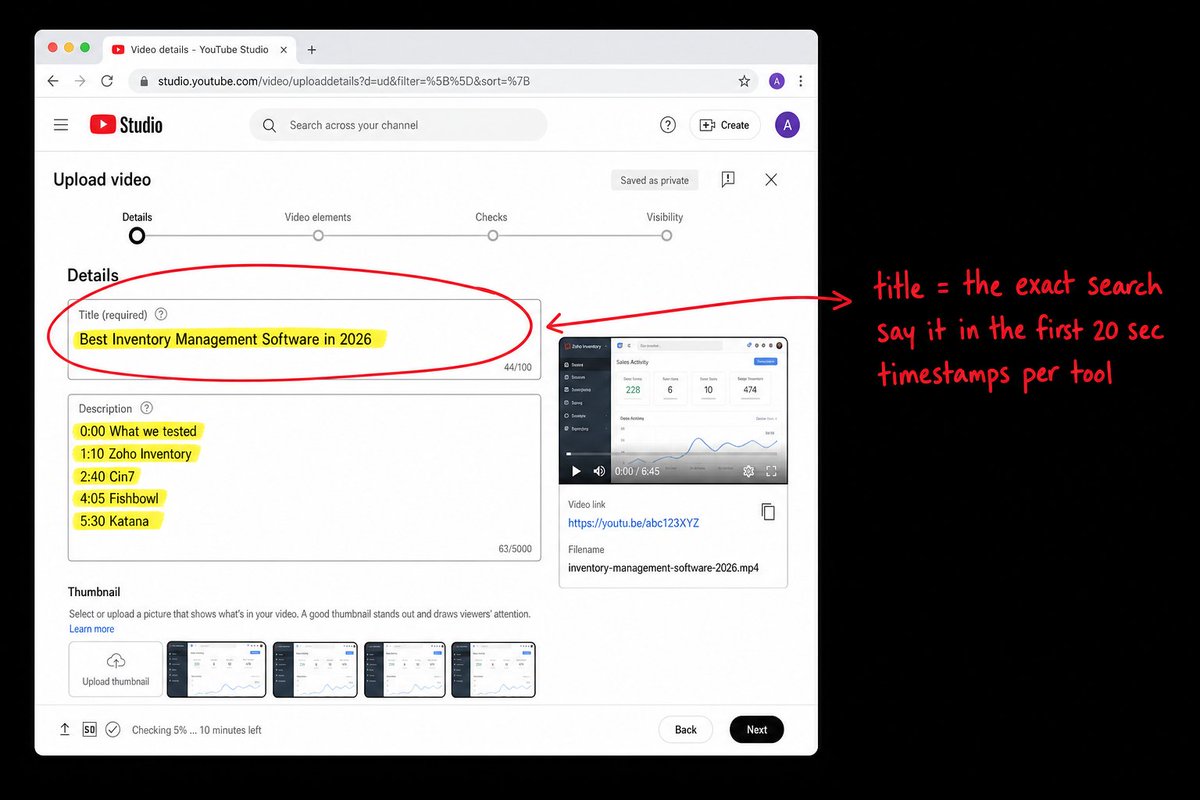The image size is (1200, 800).
Task: Click the SD processing status icon
Action: pyautogui.click(x=89, y=730)
